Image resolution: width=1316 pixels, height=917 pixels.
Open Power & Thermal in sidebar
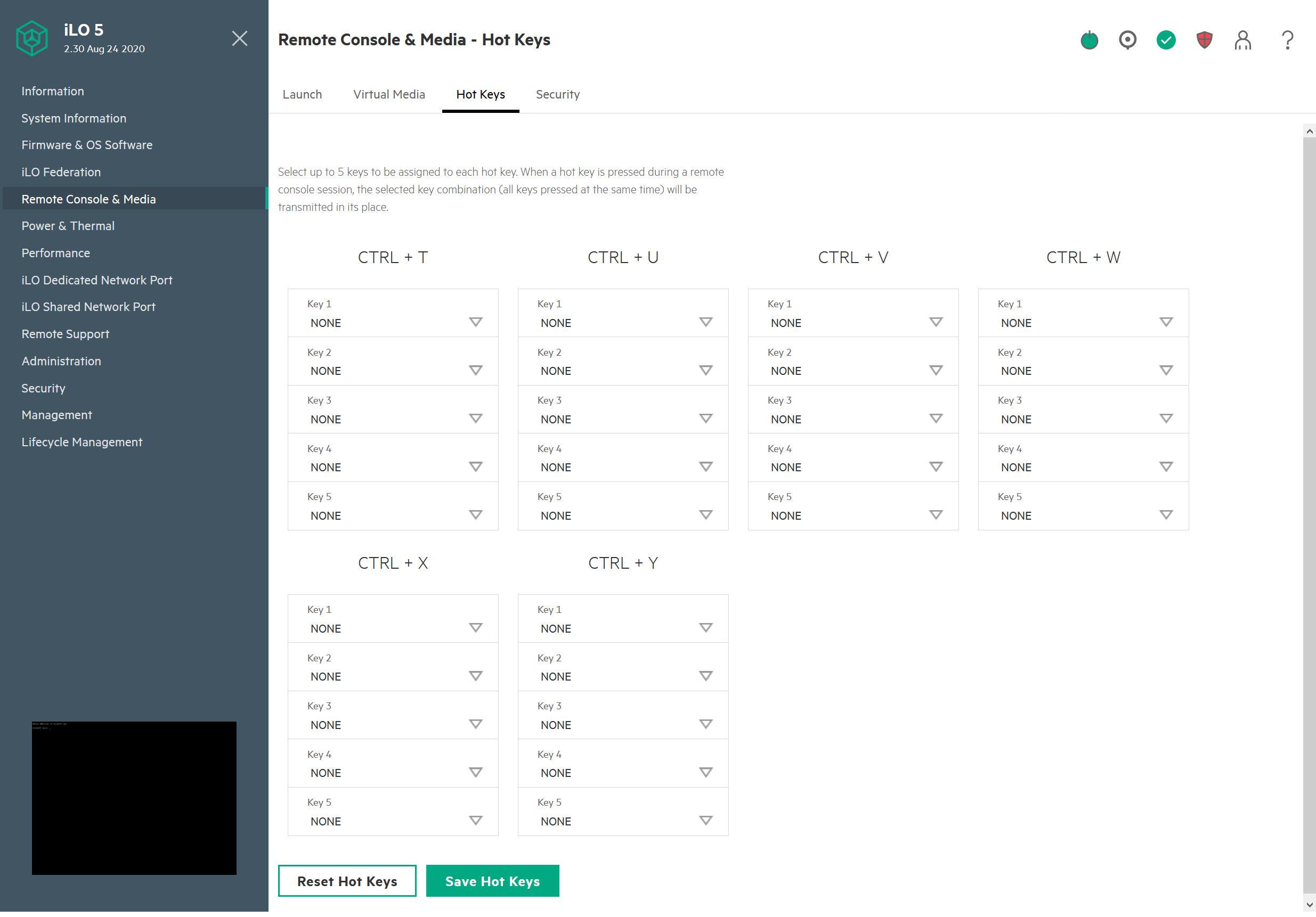point(68,226)
